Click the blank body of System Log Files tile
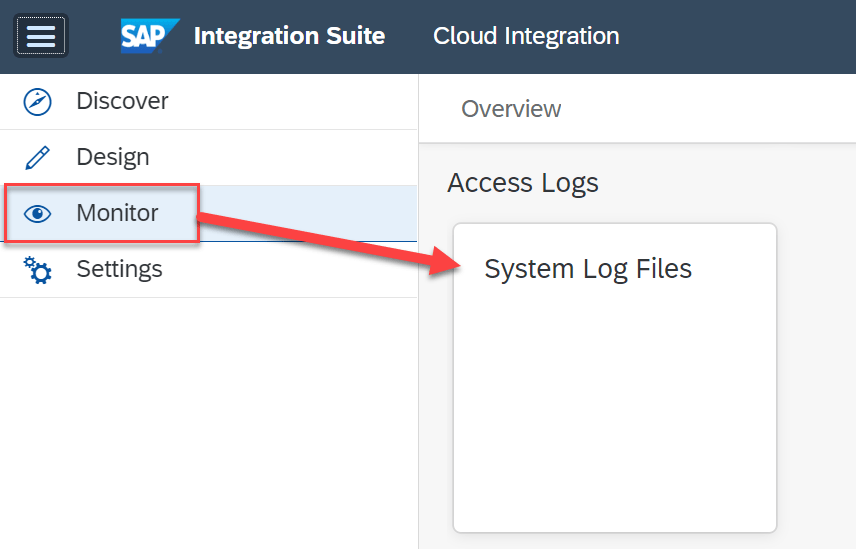Viewport: 856px width, 549px height. (x=614, y=410)
